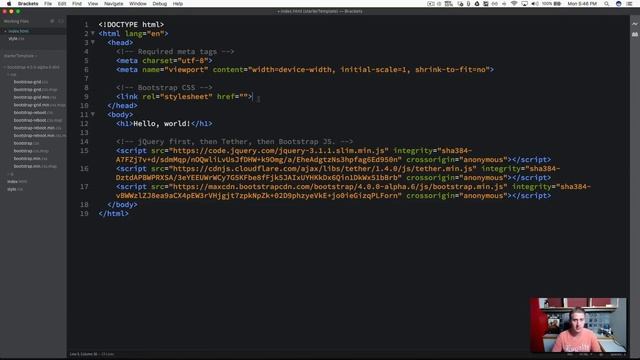
Task: Open index.html at bottom of project tree
Action: click(x=17, y=182)
